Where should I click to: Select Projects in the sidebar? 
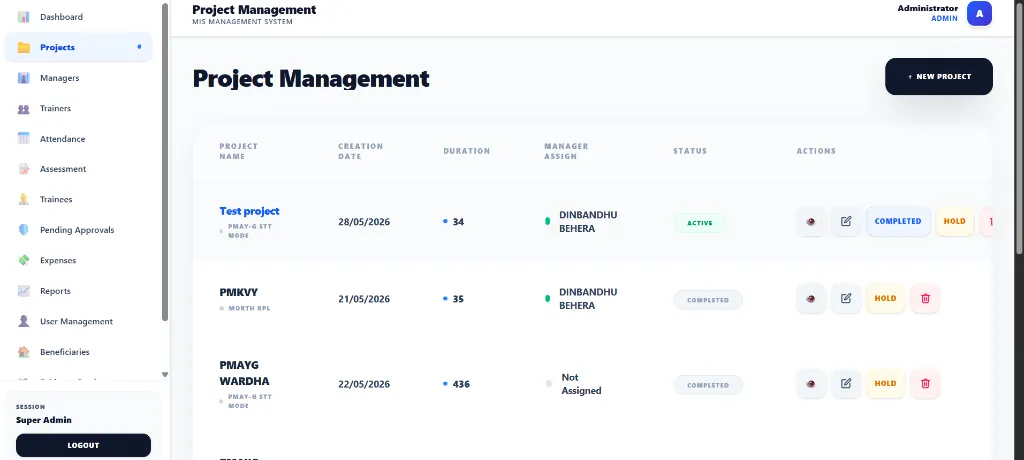[78, 47]
